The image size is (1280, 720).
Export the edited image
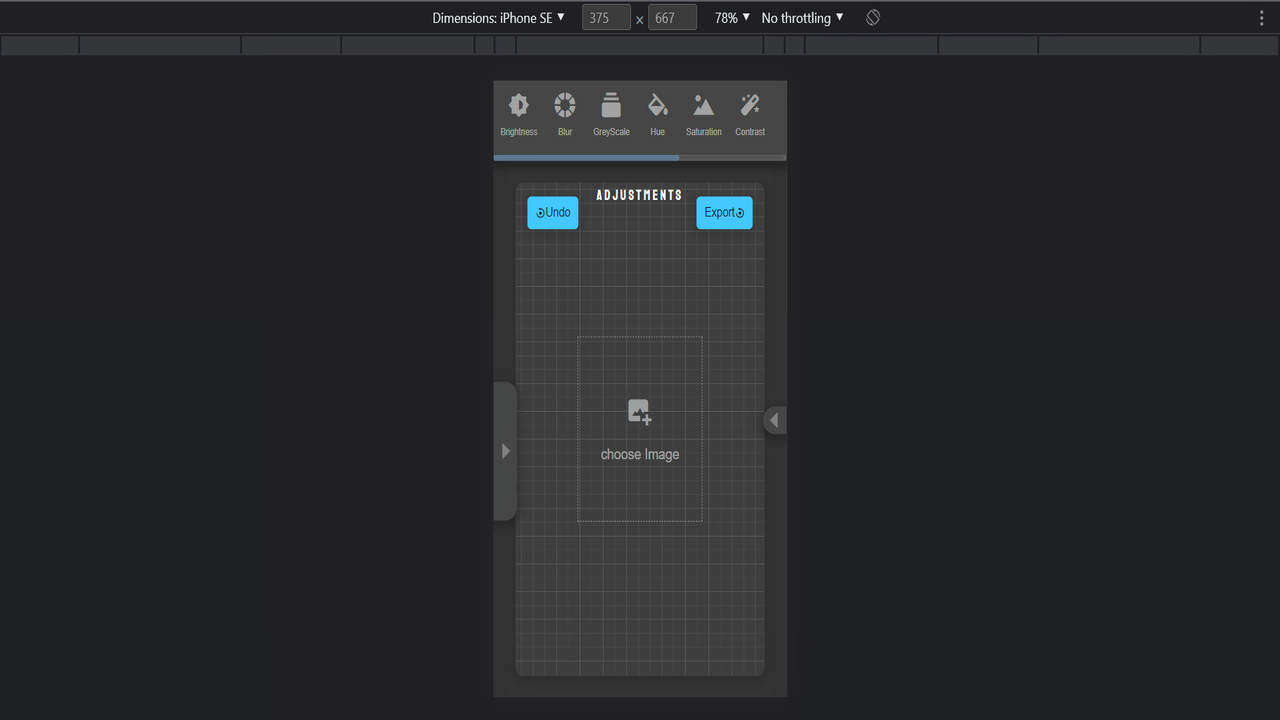724,212
